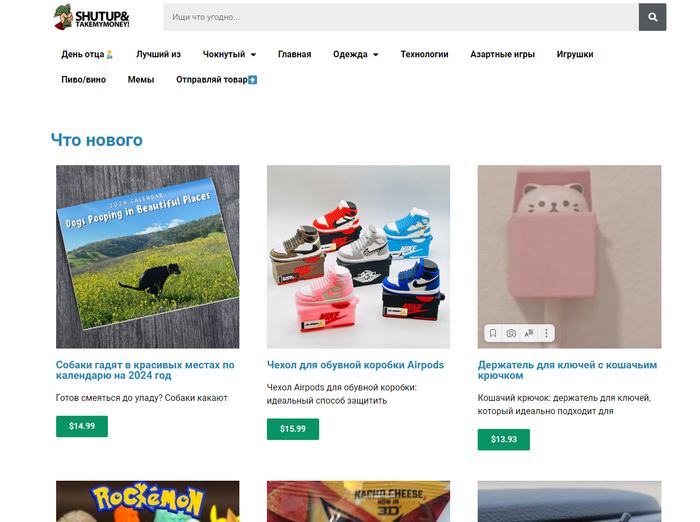Open the Rockemon product thumbnail
Image resolution: width=700 pixels, height=522 pixels.
pyautogui.click(x=147, y=501)
